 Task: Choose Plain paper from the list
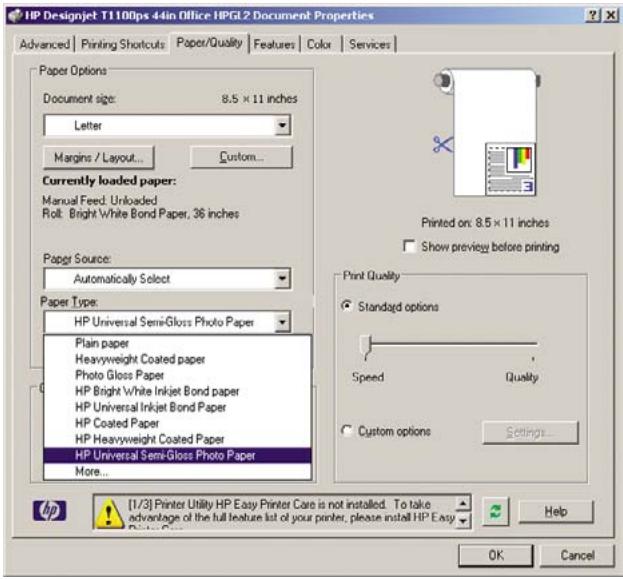177,343
